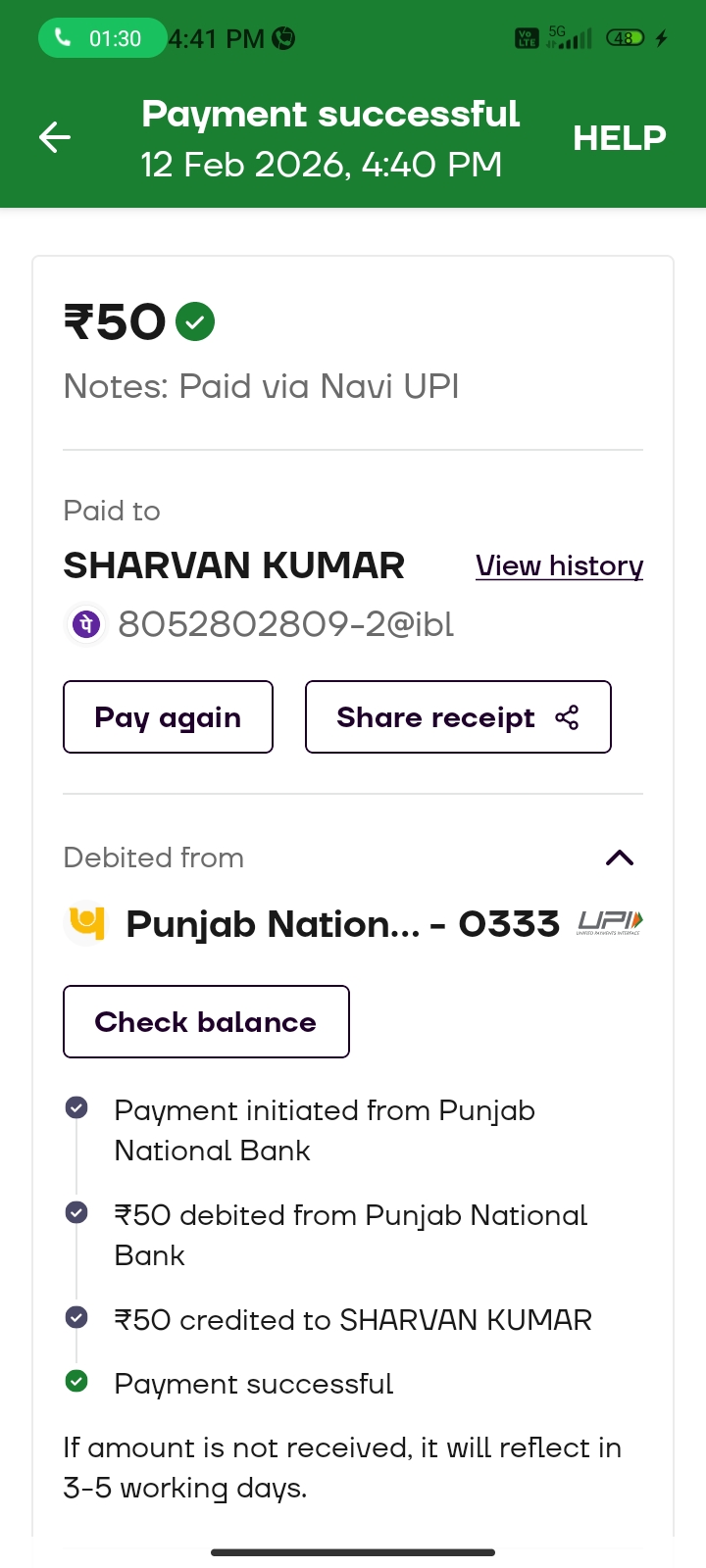The image size is (706, 1568).
Task: Tap the green Payment successful status check
Action: [x=76, y=1382]
